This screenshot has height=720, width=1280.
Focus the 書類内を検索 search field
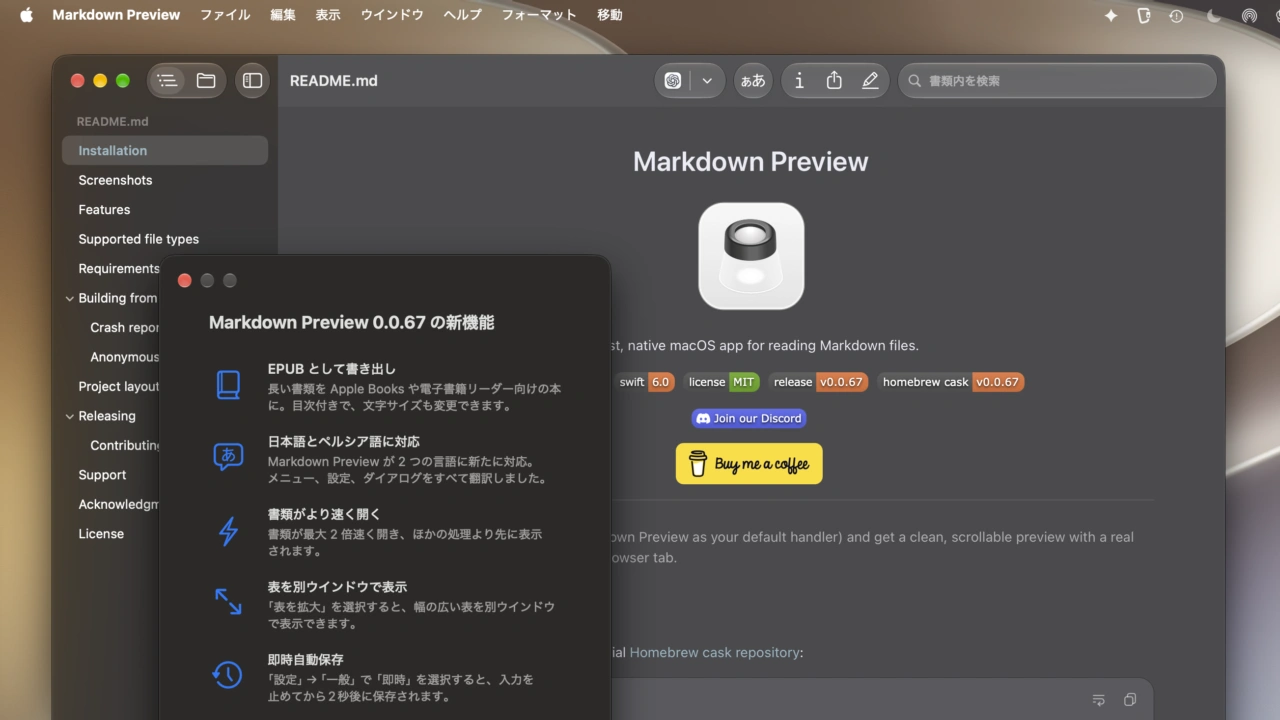[x=1058, y=81]
